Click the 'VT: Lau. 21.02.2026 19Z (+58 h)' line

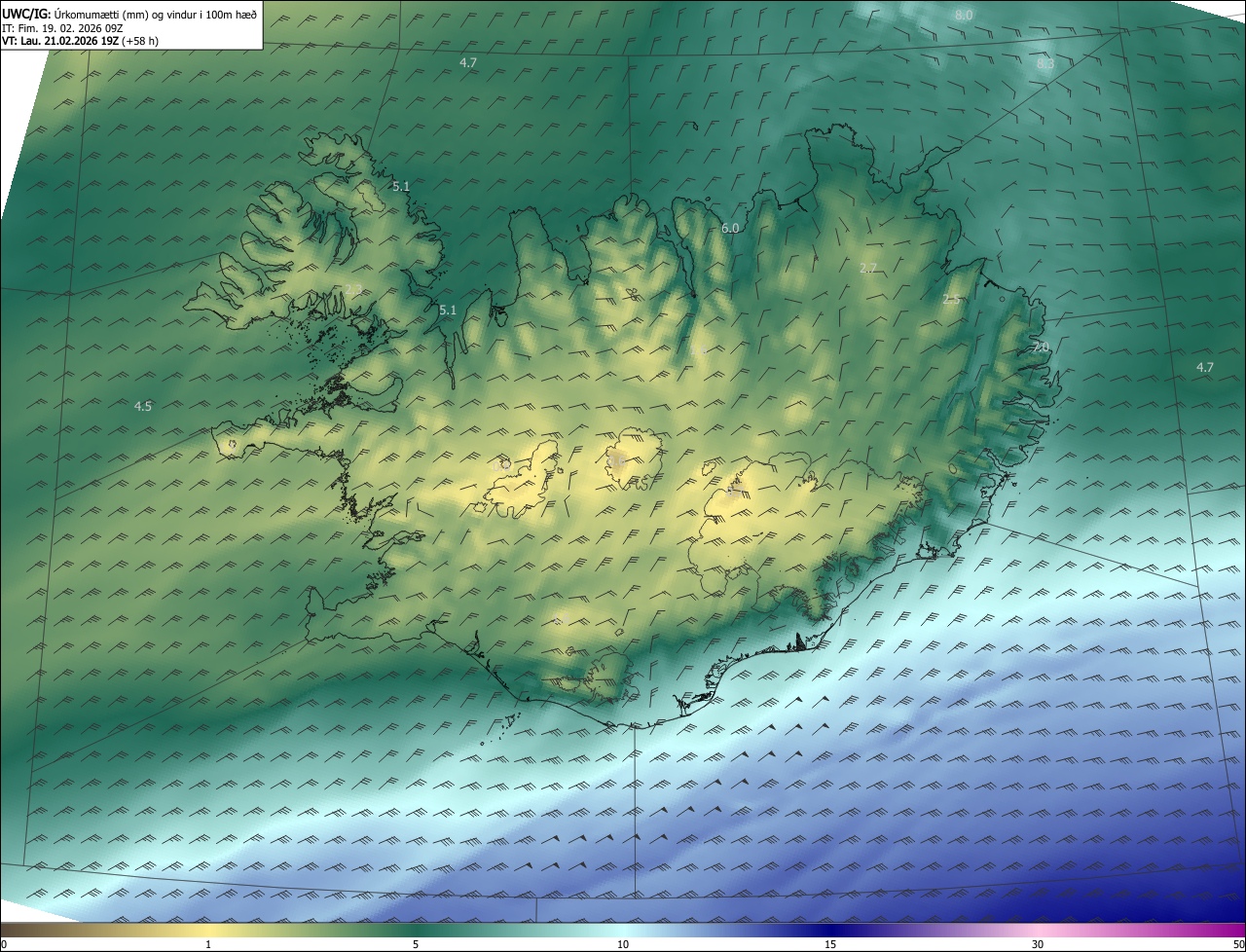[x=78, y=41]
